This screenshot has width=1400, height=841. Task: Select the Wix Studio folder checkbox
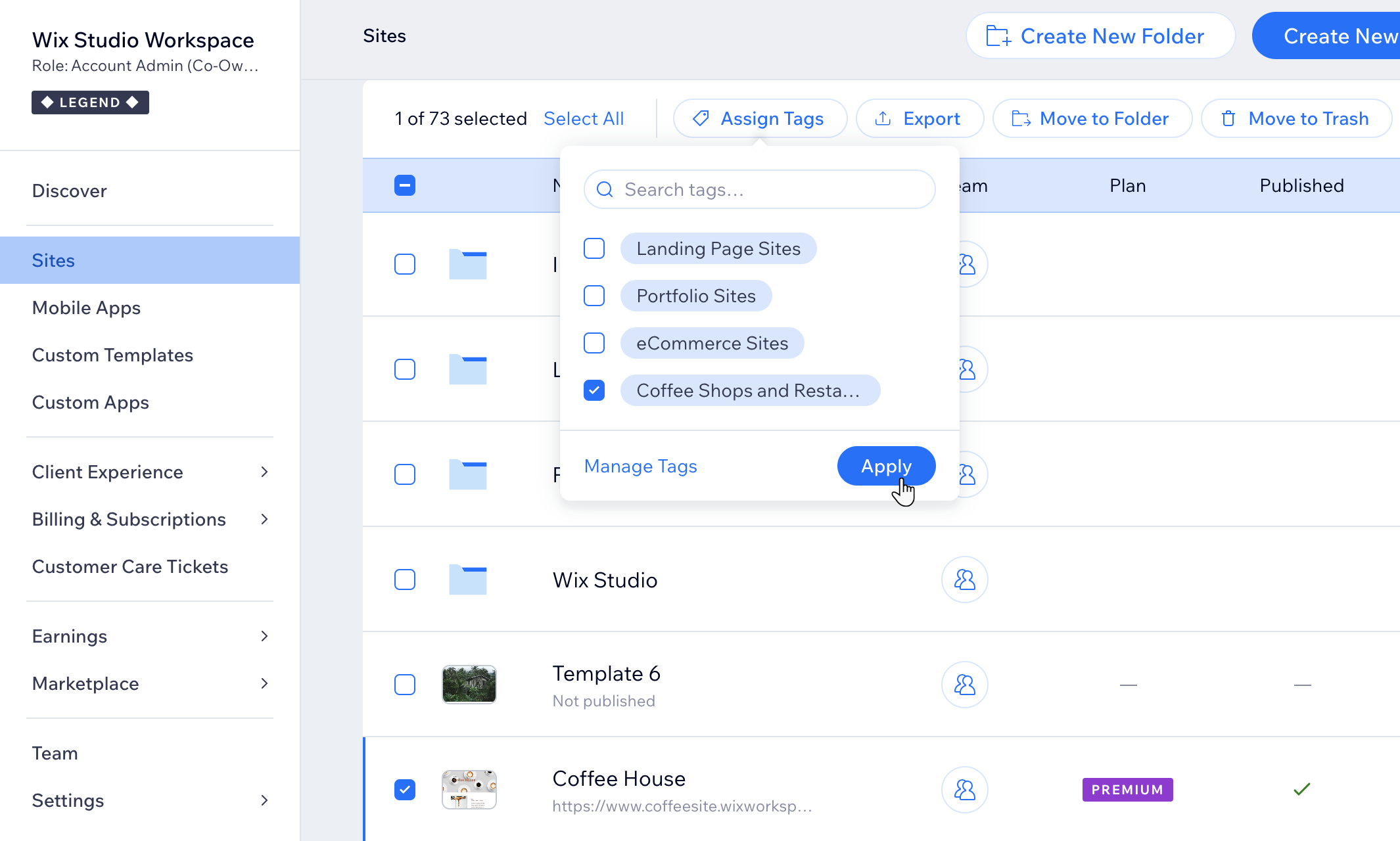pos(405,580)
